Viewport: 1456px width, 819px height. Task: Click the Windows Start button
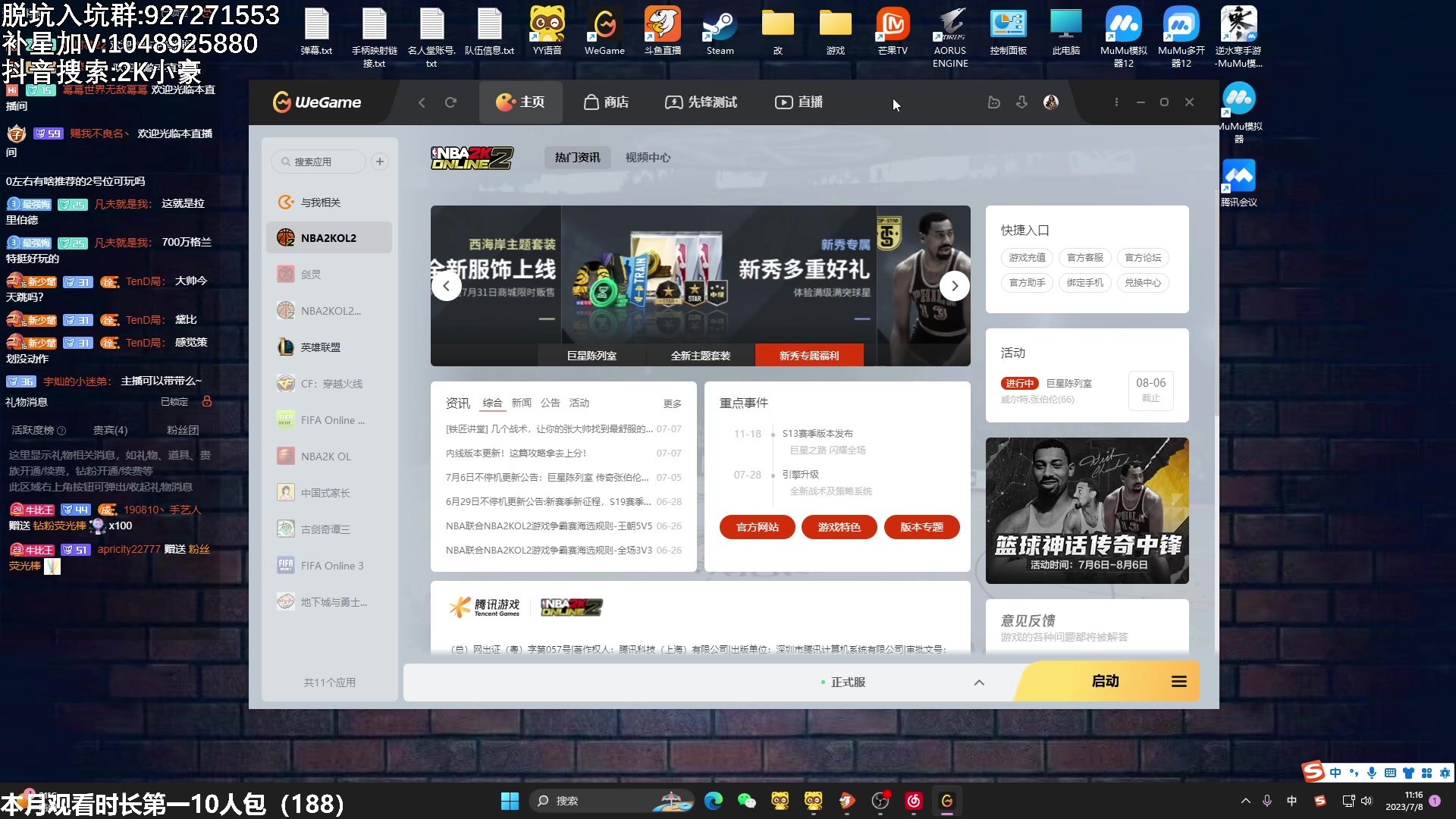(510, 801)
